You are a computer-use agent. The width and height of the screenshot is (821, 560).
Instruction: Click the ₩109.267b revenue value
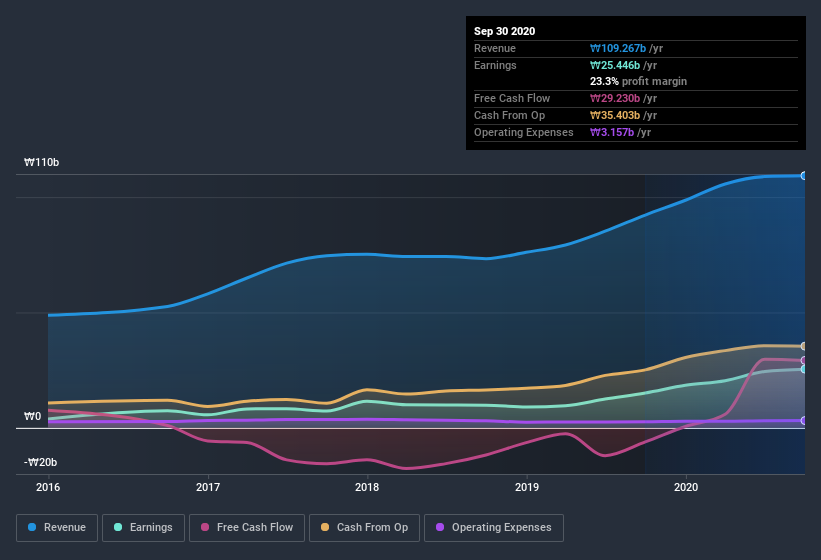tap(618, 48)
